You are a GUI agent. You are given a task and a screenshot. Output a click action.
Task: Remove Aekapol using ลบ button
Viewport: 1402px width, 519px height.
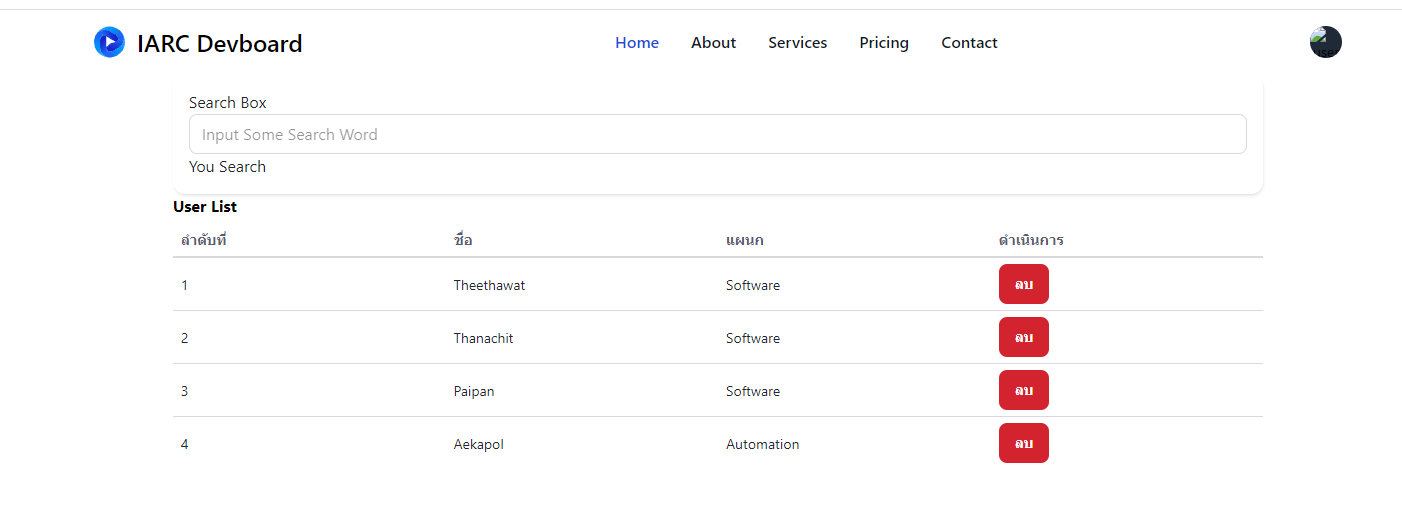[x=1023, y=443]
